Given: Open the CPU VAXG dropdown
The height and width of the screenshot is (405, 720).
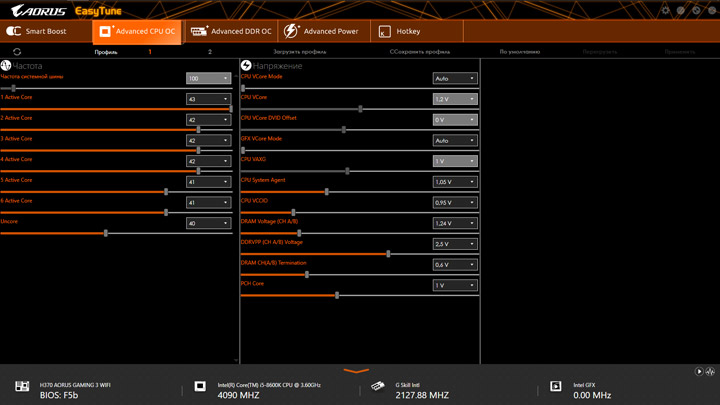Looking at the screenshot, I should click(x=455, y=161).
